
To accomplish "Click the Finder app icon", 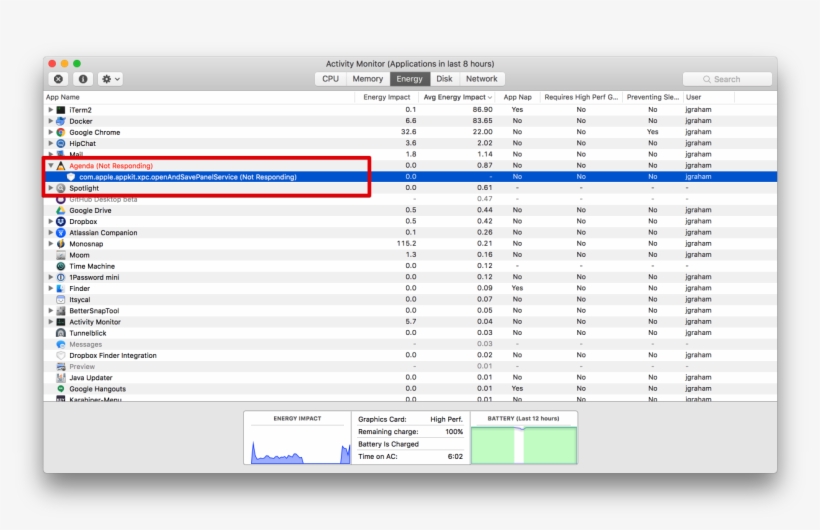I will pyautogui.click(x=61, y=288).
